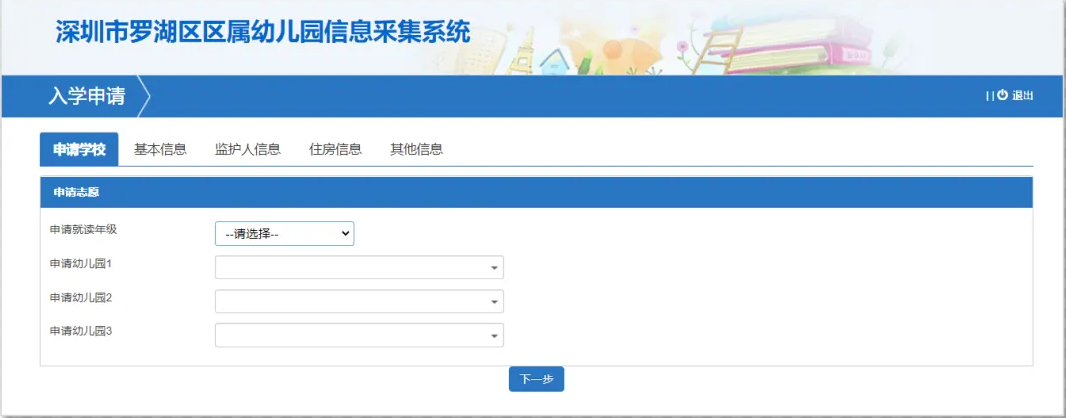Click the 申请幼儿园3 label
The image size is (1066, 418).
(80, 331)
